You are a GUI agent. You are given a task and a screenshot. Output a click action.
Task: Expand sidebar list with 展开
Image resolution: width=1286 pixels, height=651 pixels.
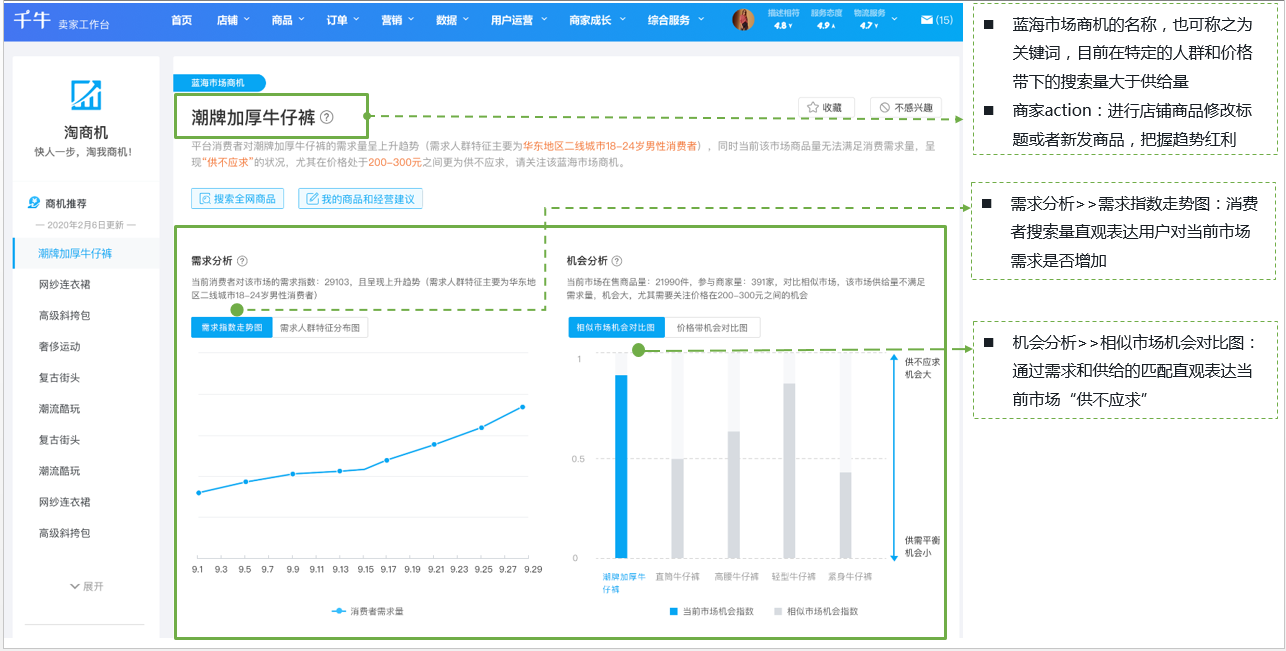click(x=86, y=586)
